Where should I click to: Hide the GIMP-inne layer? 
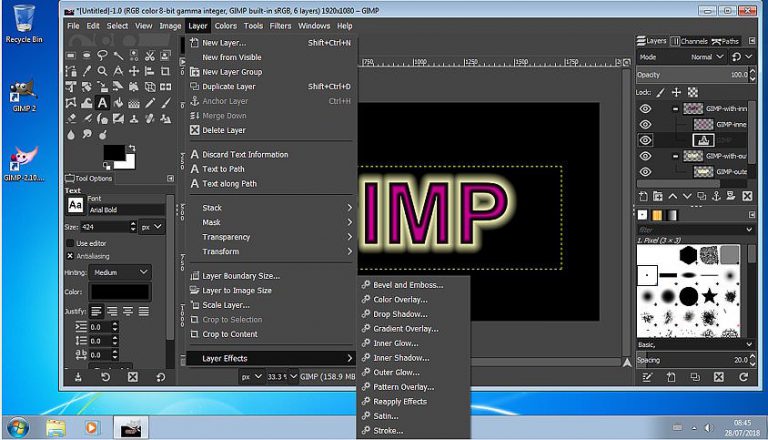pyautogui.click(x=646, y=124)
